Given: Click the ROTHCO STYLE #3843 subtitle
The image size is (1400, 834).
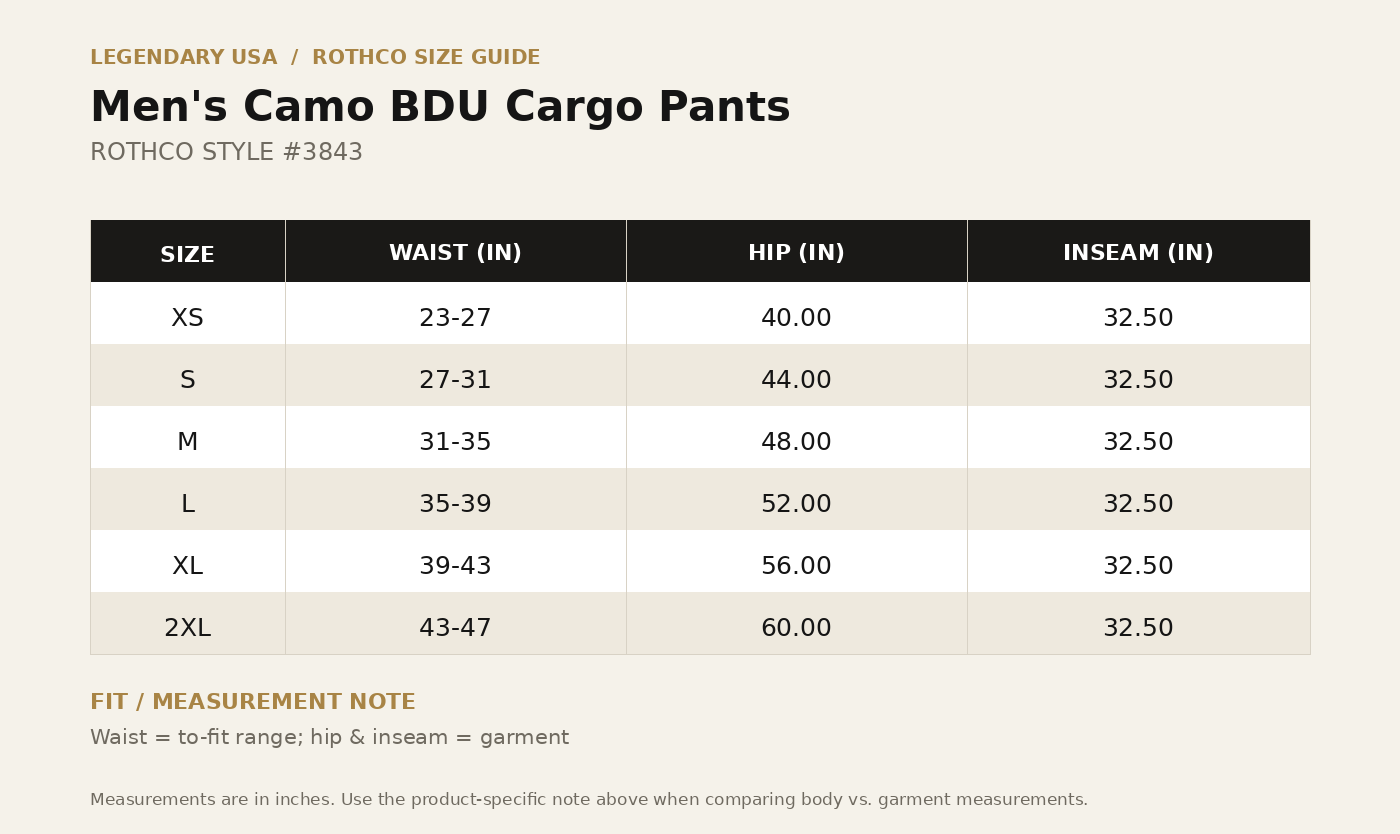Looking at the screenshot, I should [226, 153].
